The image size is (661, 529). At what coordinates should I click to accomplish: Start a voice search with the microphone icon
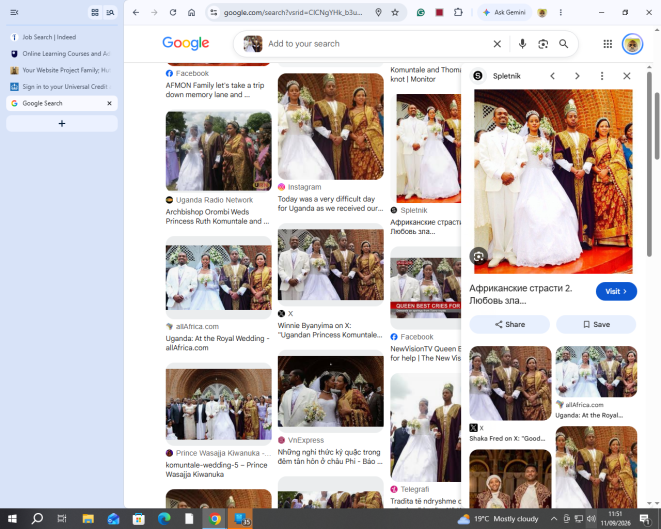pos(522,44)
